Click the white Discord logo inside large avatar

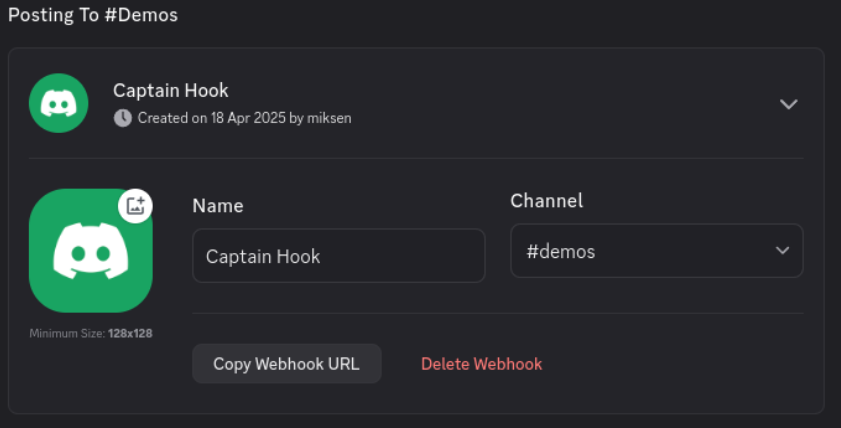click(x=91, y=251)
